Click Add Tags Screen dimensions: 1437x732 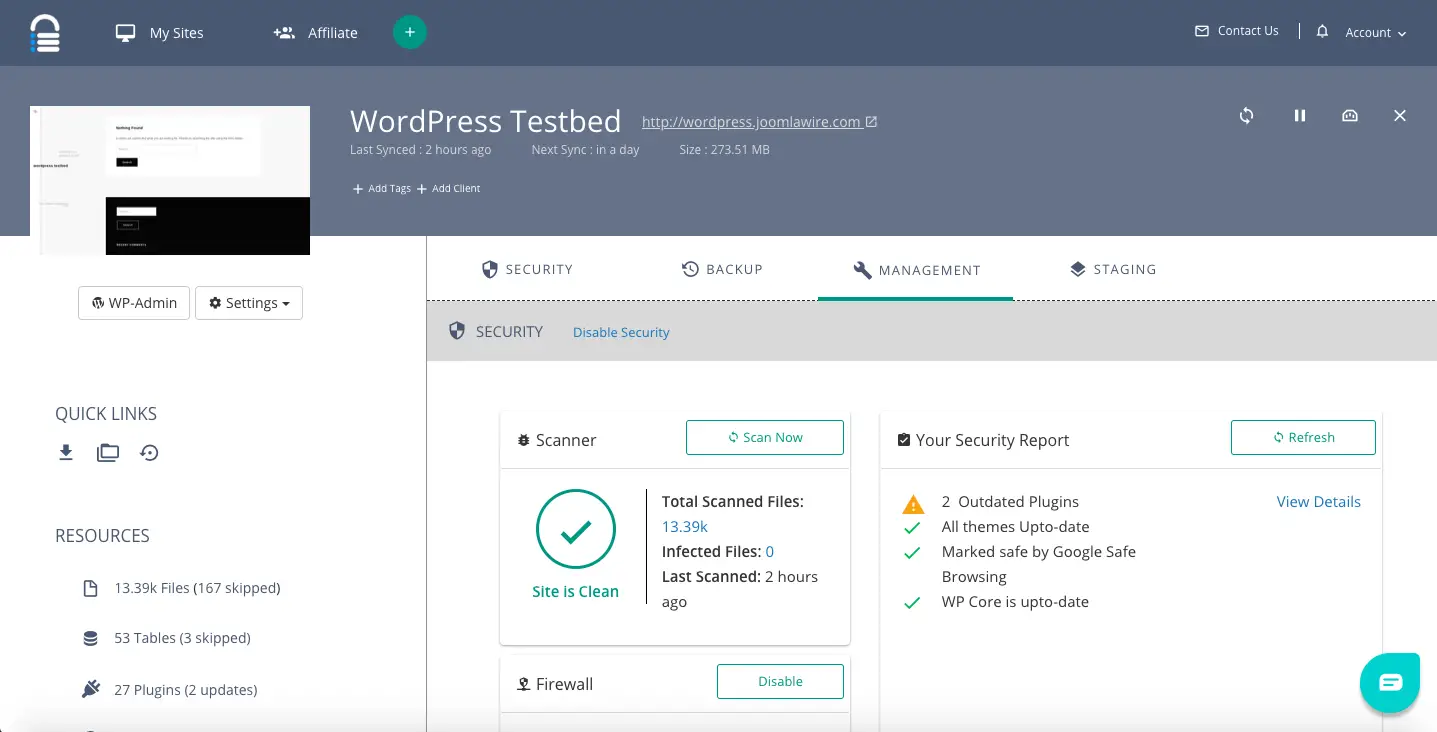click(382, 188)
